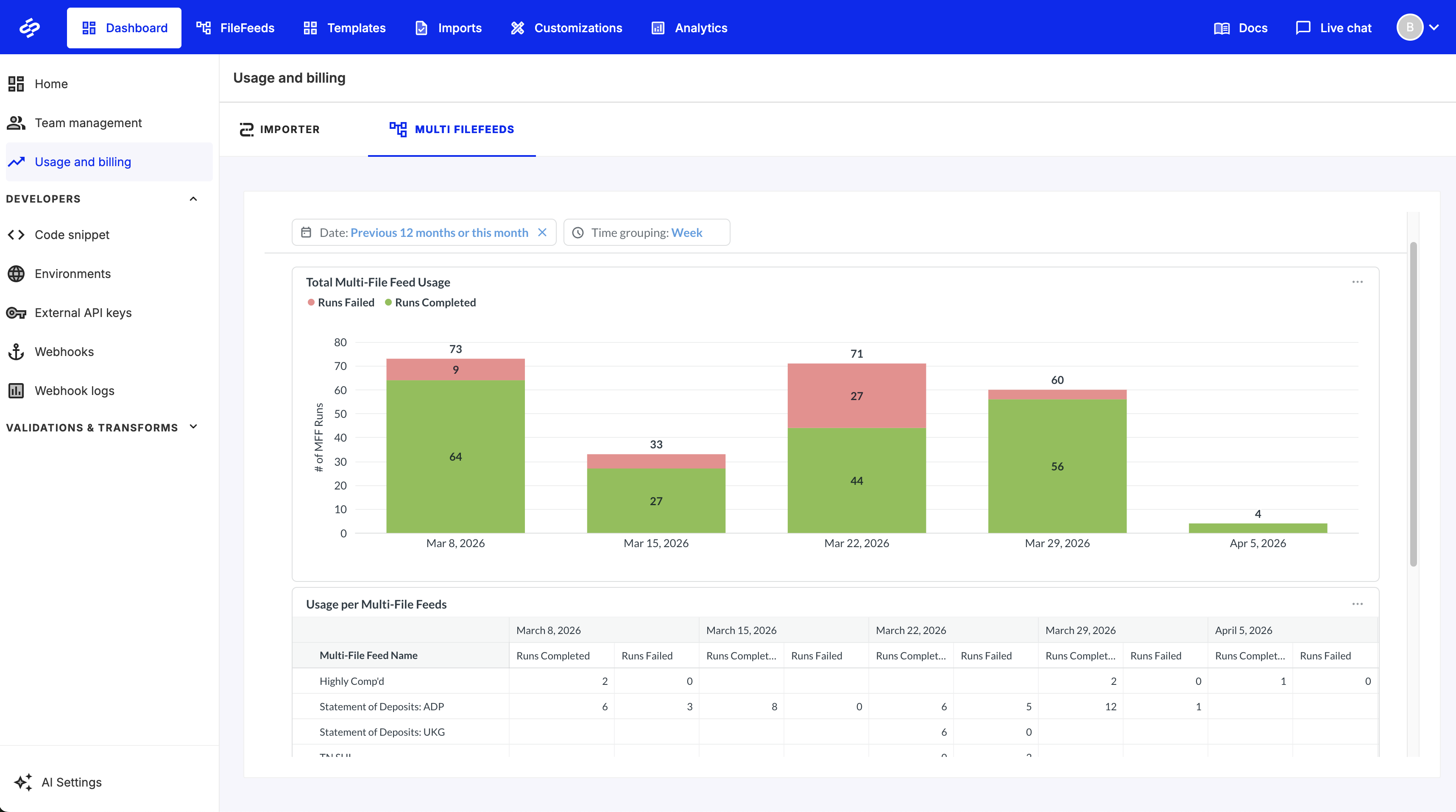Image resolution: width=1456 pixels, height=812 pixels.
Task: Open the Docs book icon
Action: (x=1222, y=28)
